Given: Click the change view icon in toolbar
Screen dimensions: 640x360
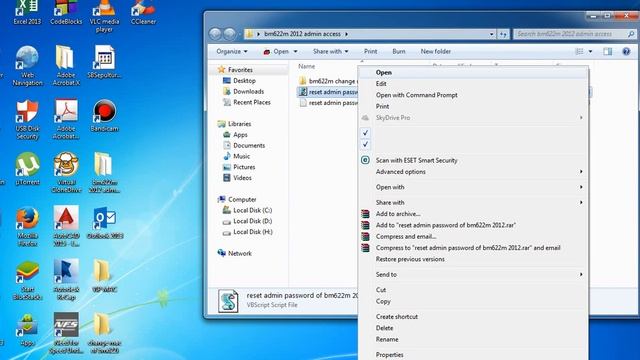Looking at the screenshot, I should tap(579, 51).
